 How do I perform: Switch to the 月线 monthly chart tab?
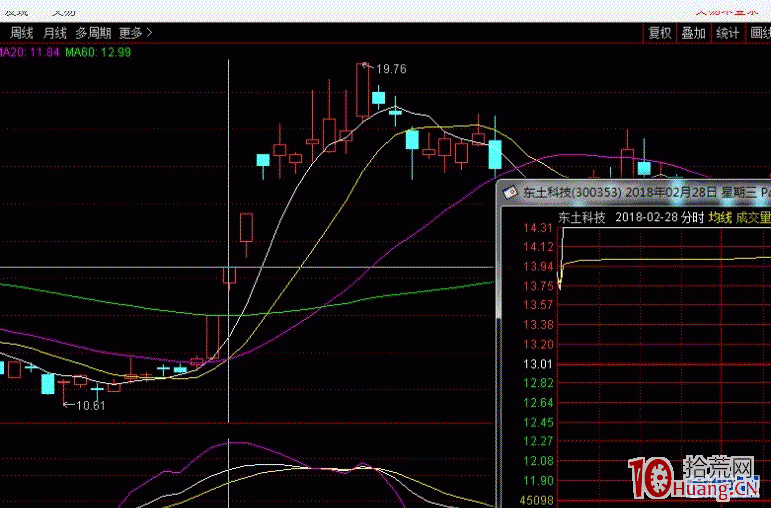pos(54,32)
